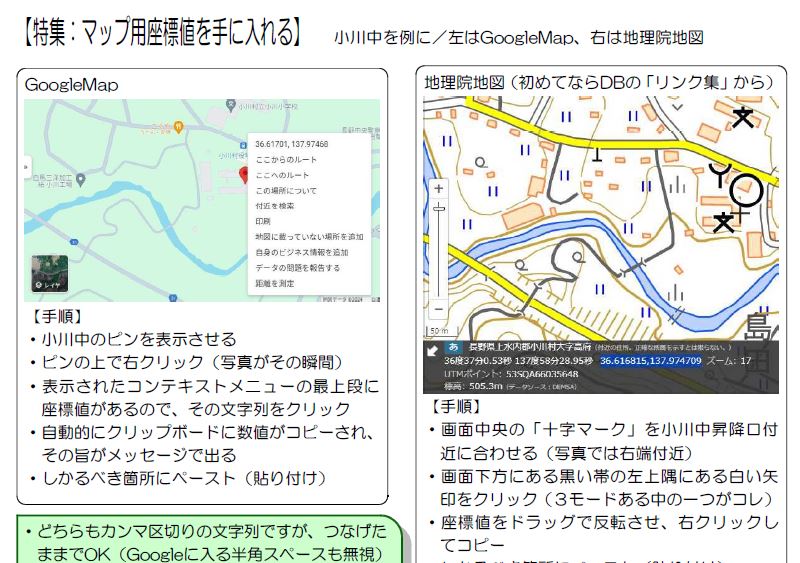Click the title 特集:マップ用座標値を手に入れる

pos(163,32)
